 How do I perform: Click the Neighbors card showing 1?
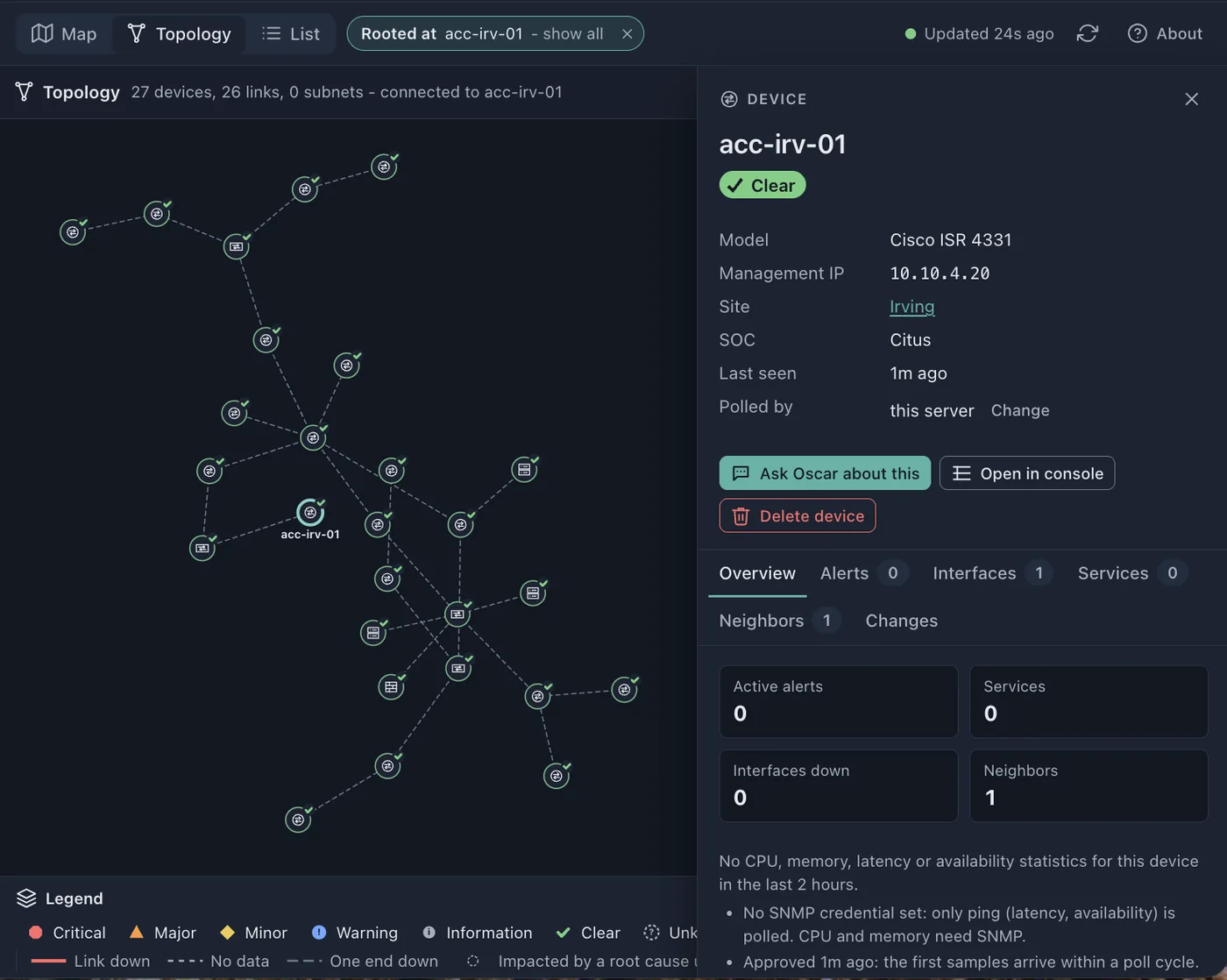point(1089,785)
